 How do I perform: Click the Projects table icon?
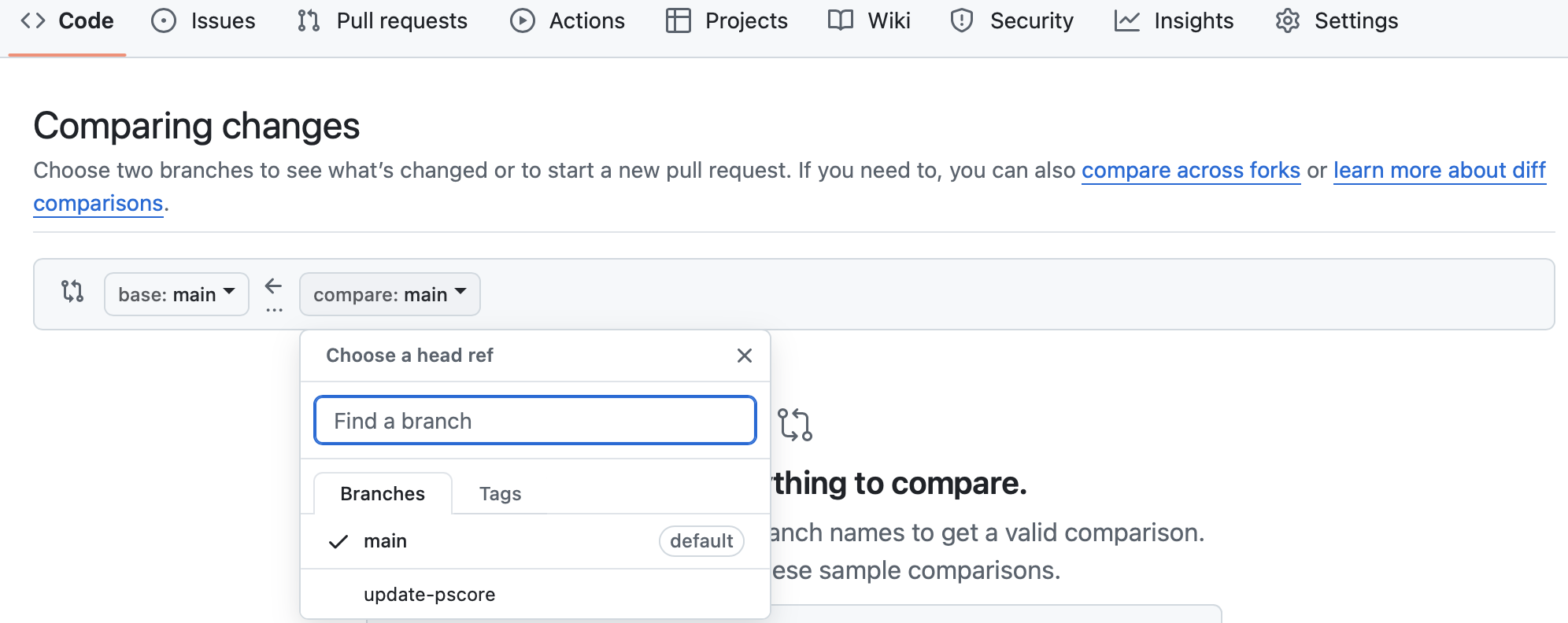coord(678,20)
